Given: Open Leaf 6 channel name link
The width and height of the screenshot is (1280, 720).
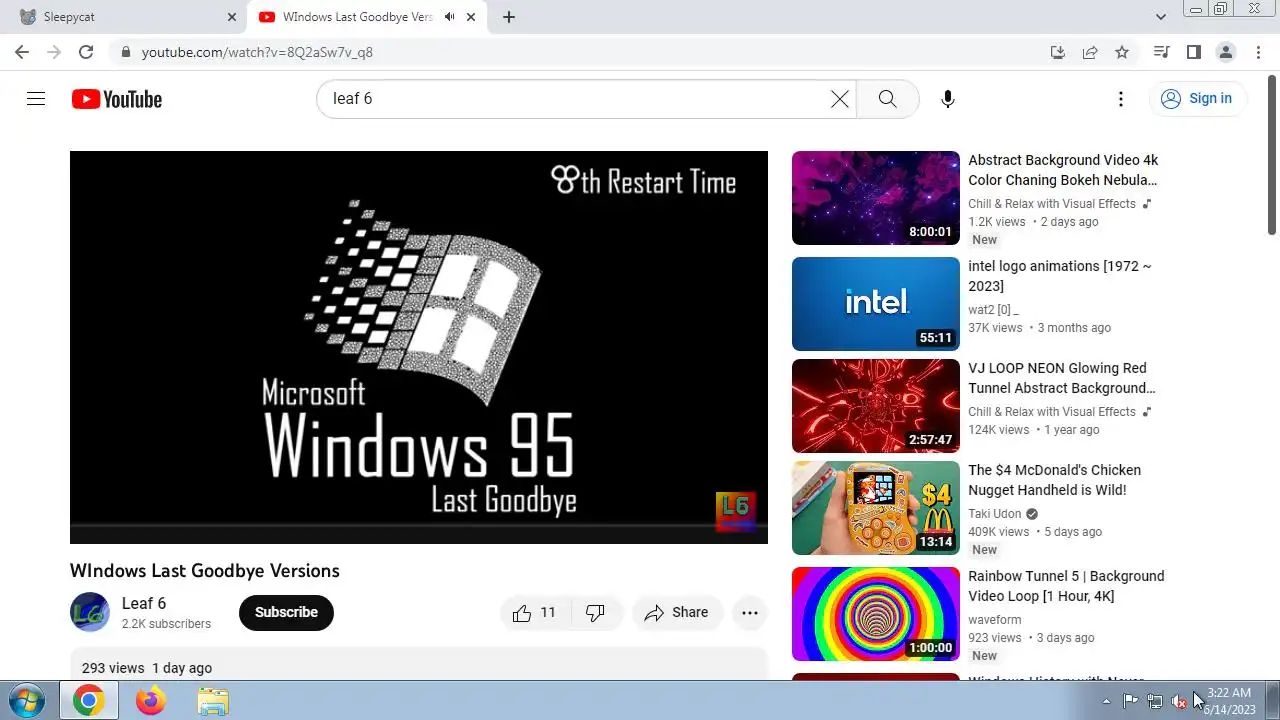Looking at the screenshot, I should click(x=144, y=603).
